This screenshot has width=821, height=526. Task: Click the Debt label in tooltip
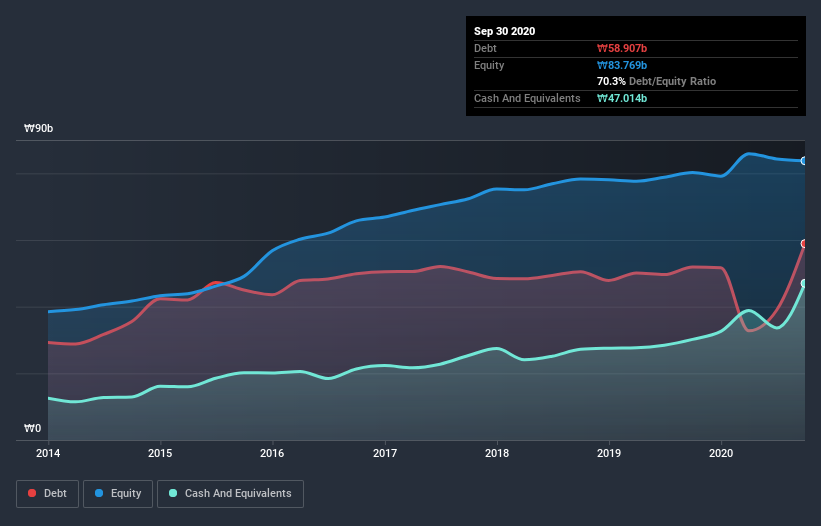click(x=485, y=48)
